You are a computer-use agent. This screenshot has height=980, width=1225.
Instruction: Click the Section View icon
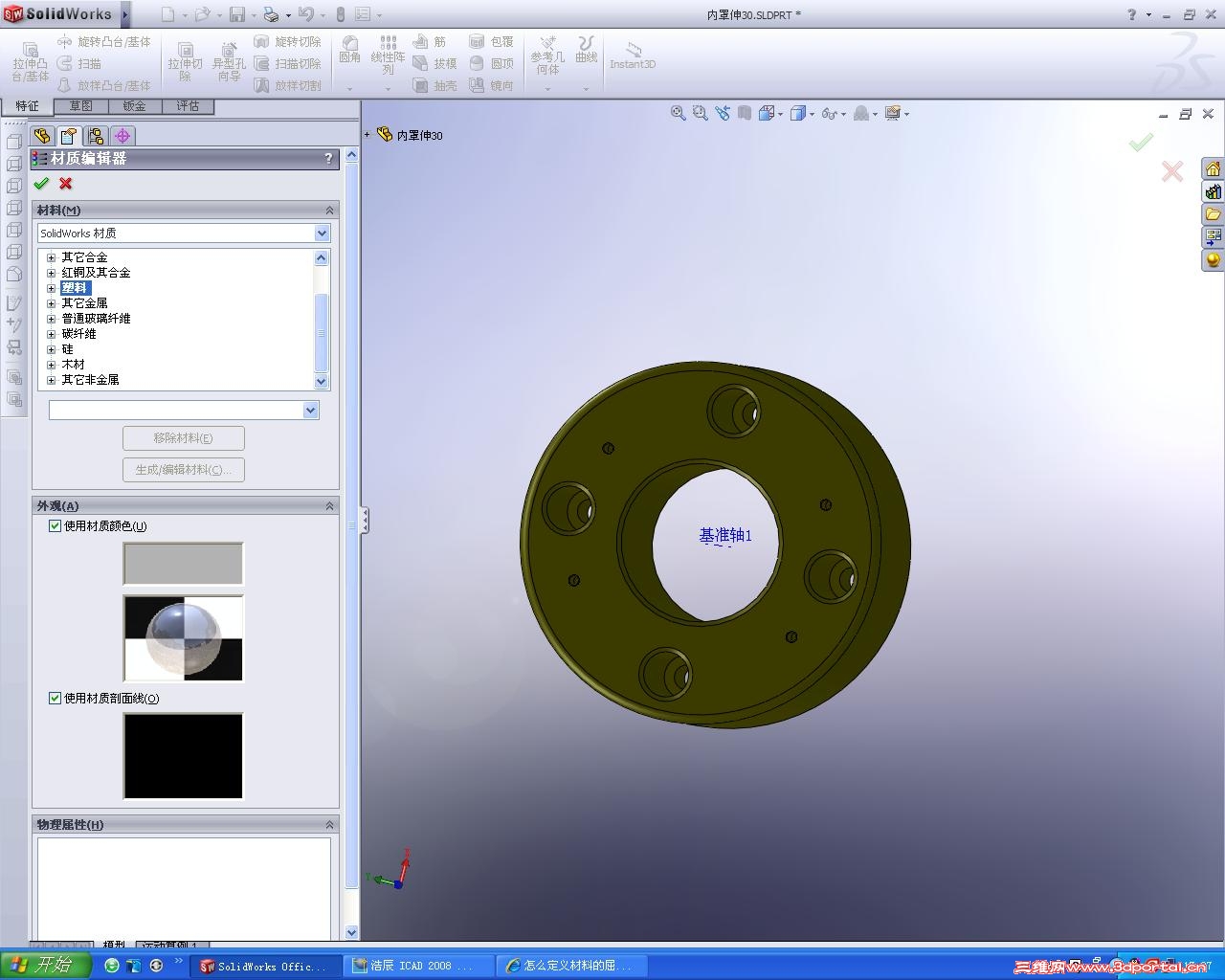tap(745, 113)
